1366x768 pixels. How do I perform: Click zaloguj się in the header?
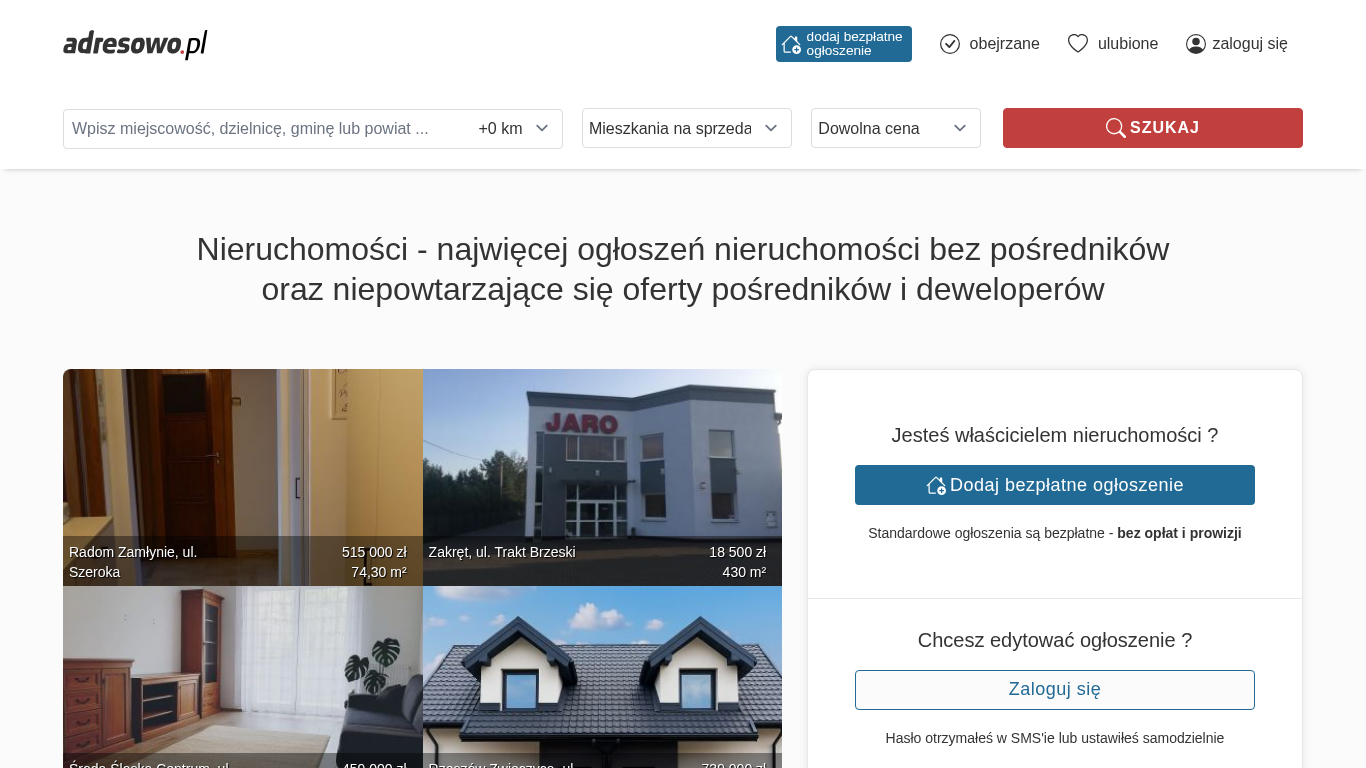(x=1237, y=44)
